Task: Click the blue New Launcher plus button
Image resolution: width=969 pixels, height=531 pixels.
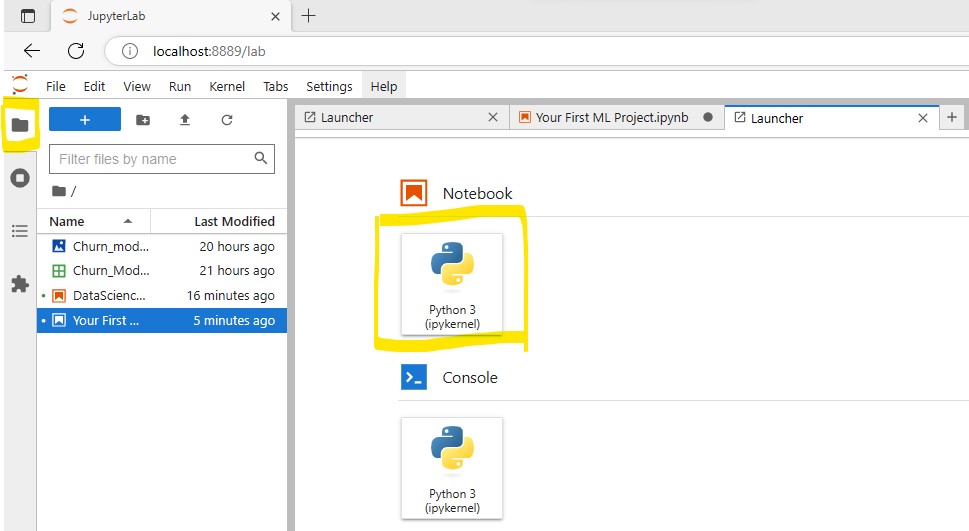Action: coord(85,119)
